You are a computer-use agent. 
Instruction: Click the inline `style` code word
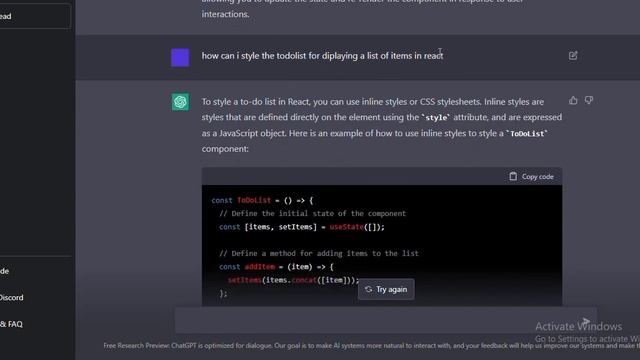point(436,118)
